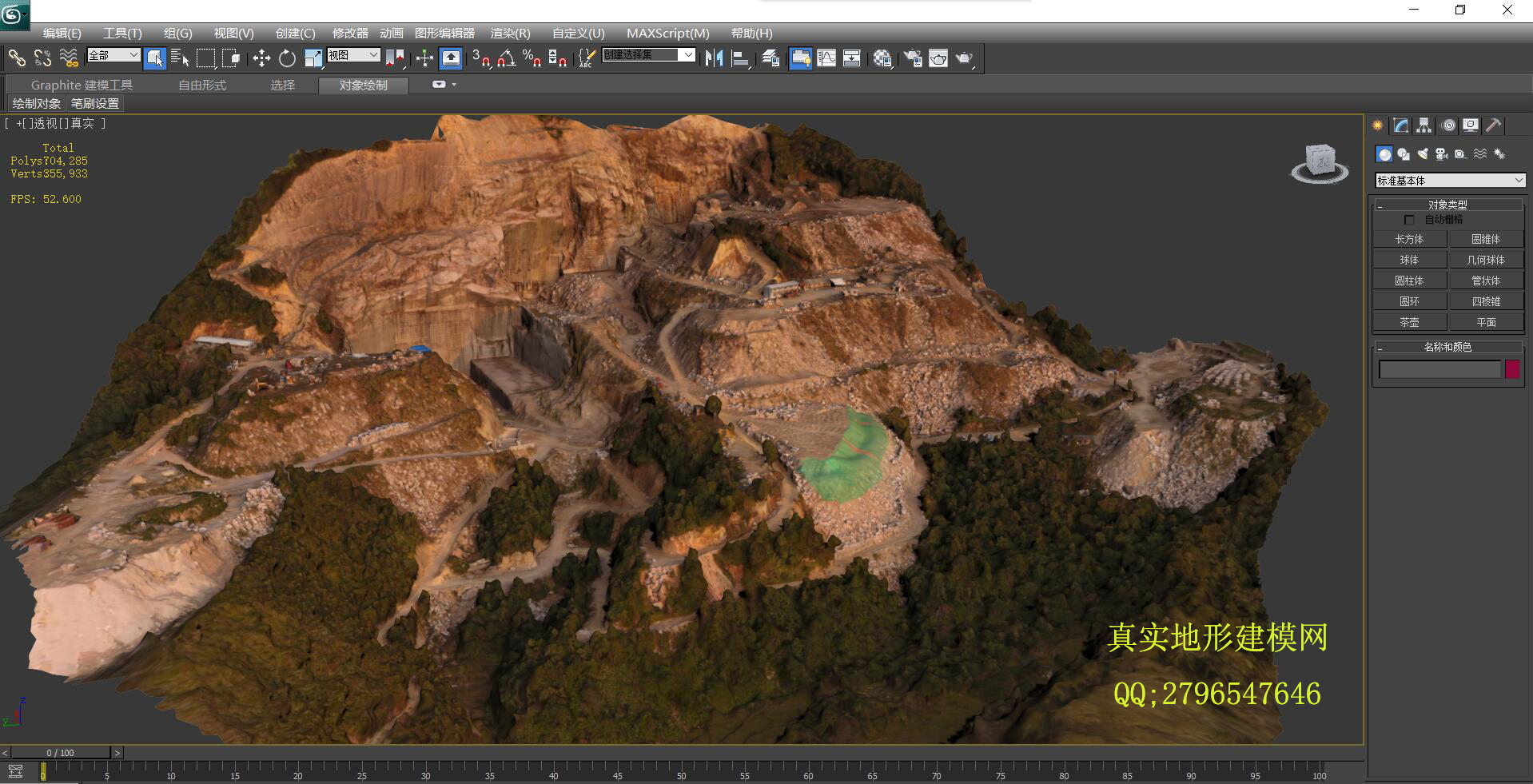
Task: Click the 几何球体 button
Action: (1486, 260)
